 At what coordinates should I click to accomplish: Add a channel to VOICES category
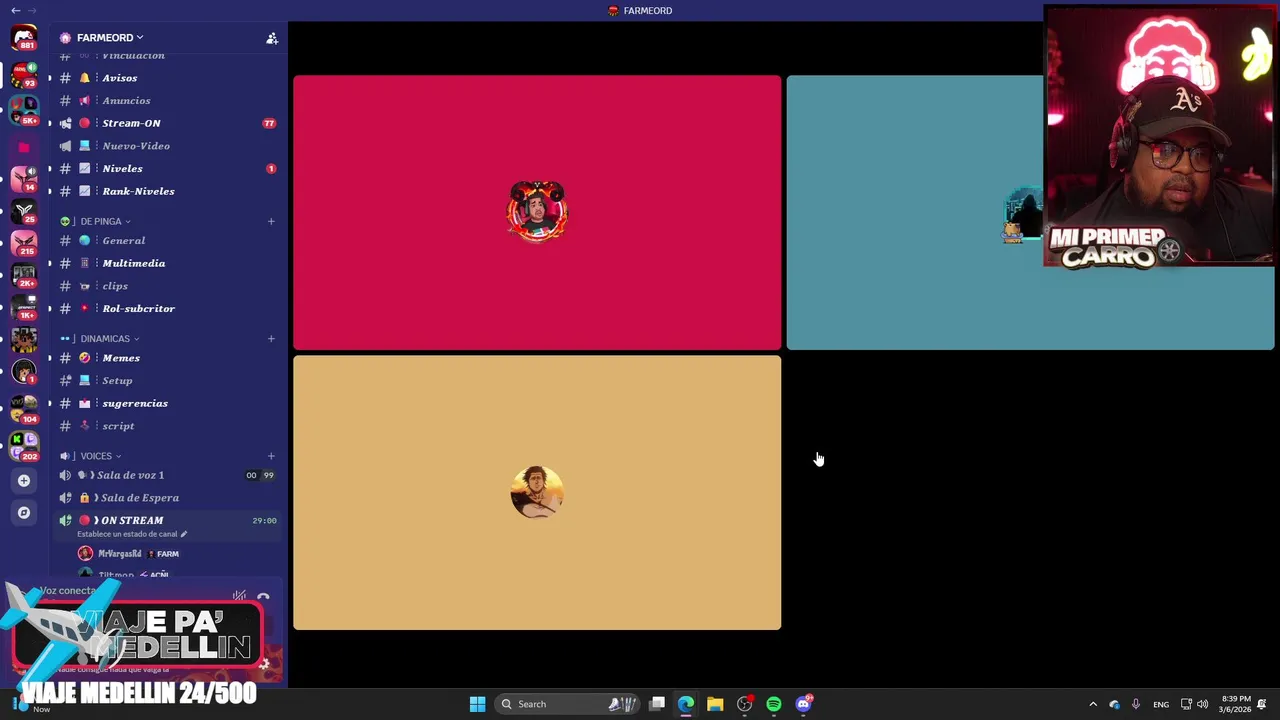click(271, 456)
